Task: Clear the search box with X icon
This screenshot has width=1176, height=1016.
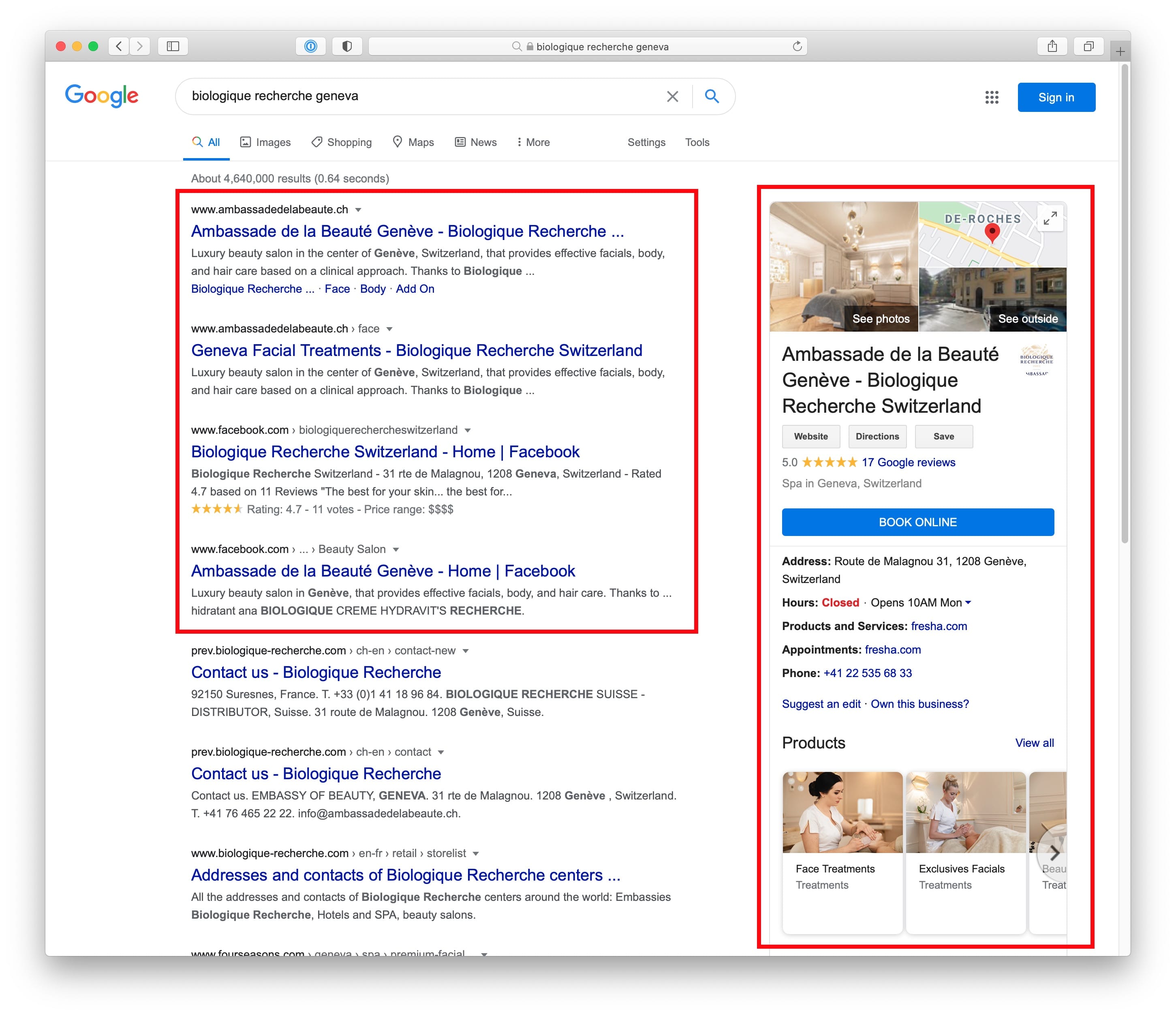Action: (x=672, y=96)
